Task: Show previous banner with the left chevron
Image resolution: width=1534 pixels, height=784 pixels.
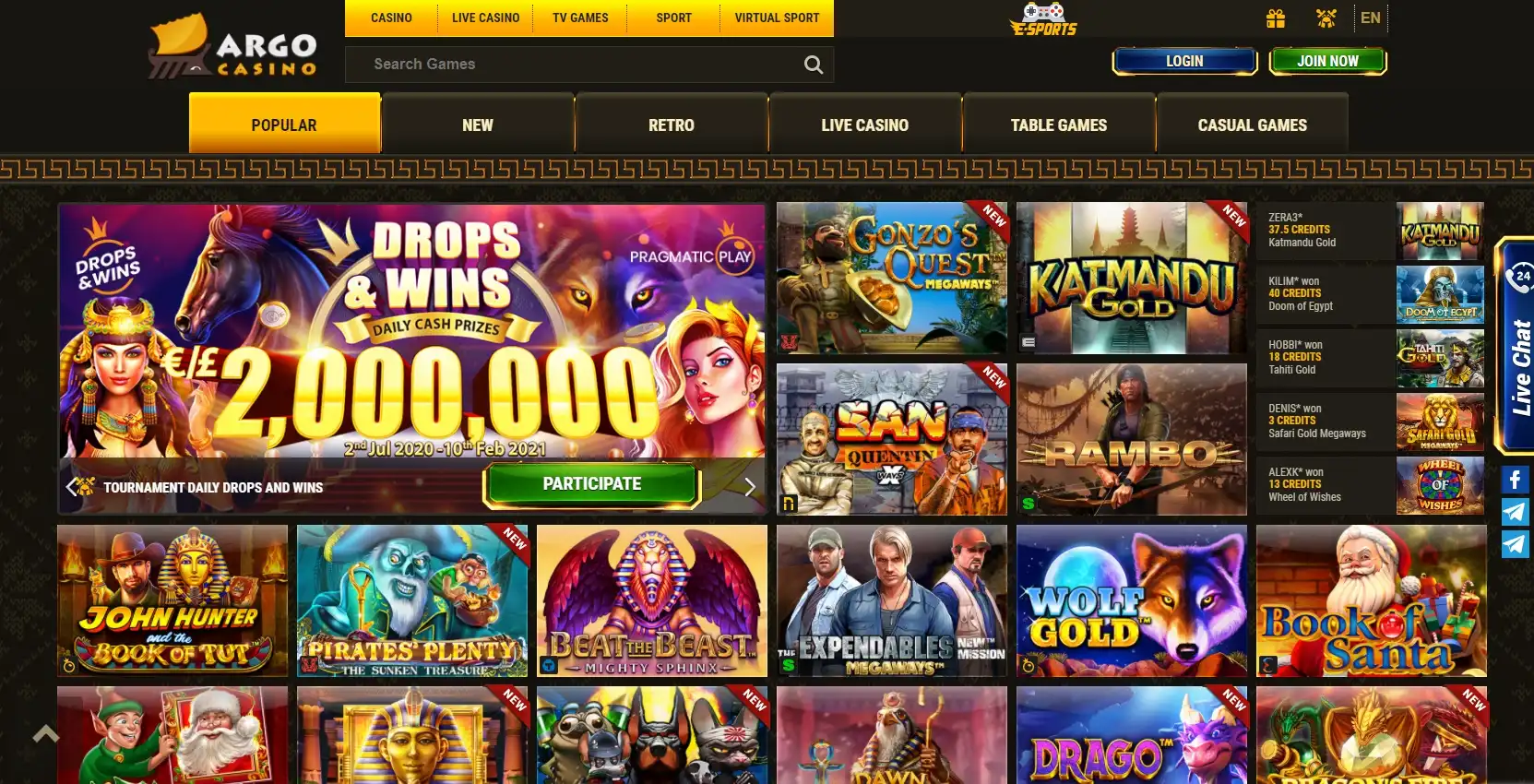Action: [71, 486]
